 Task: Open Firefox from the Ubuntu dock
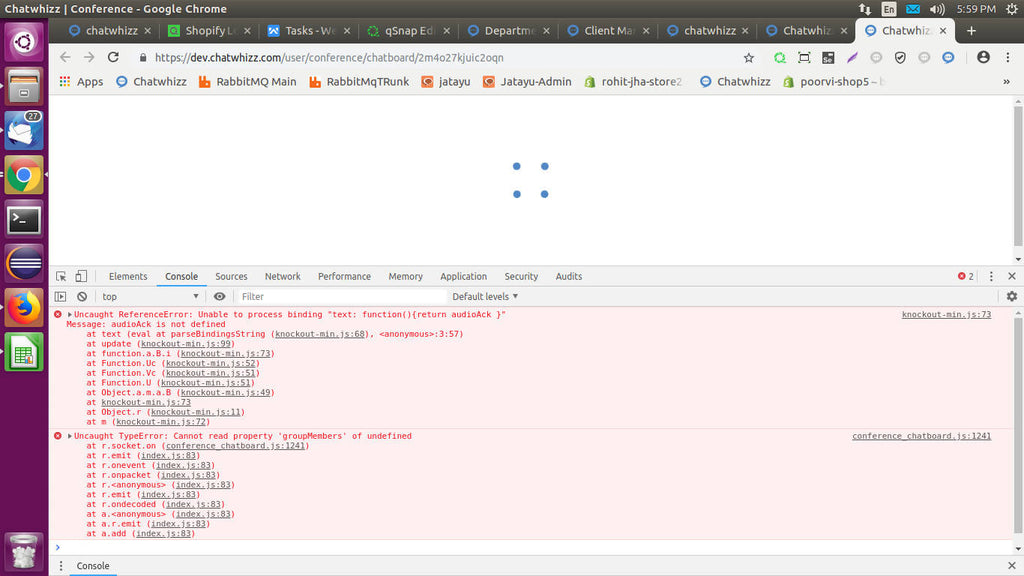point(24,307)
